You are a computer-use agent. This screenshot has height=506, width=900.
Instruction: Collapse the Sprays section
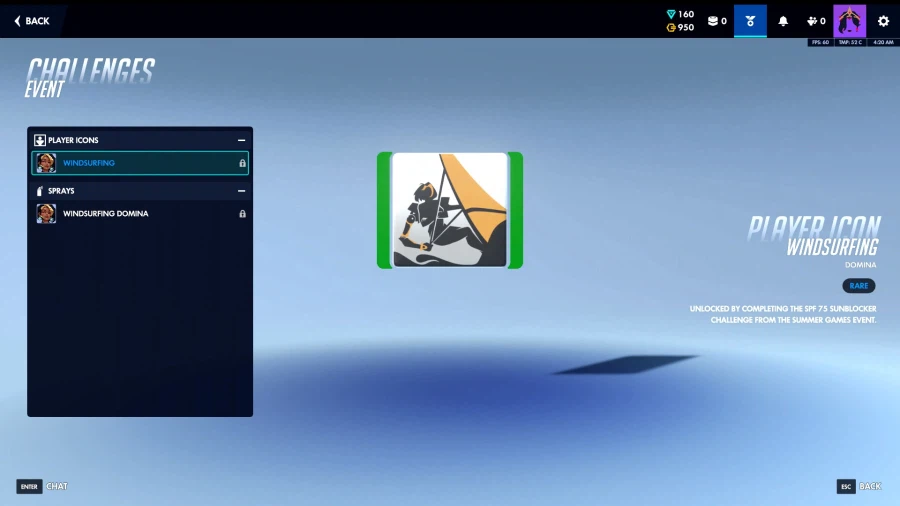(x=242, y=190)
